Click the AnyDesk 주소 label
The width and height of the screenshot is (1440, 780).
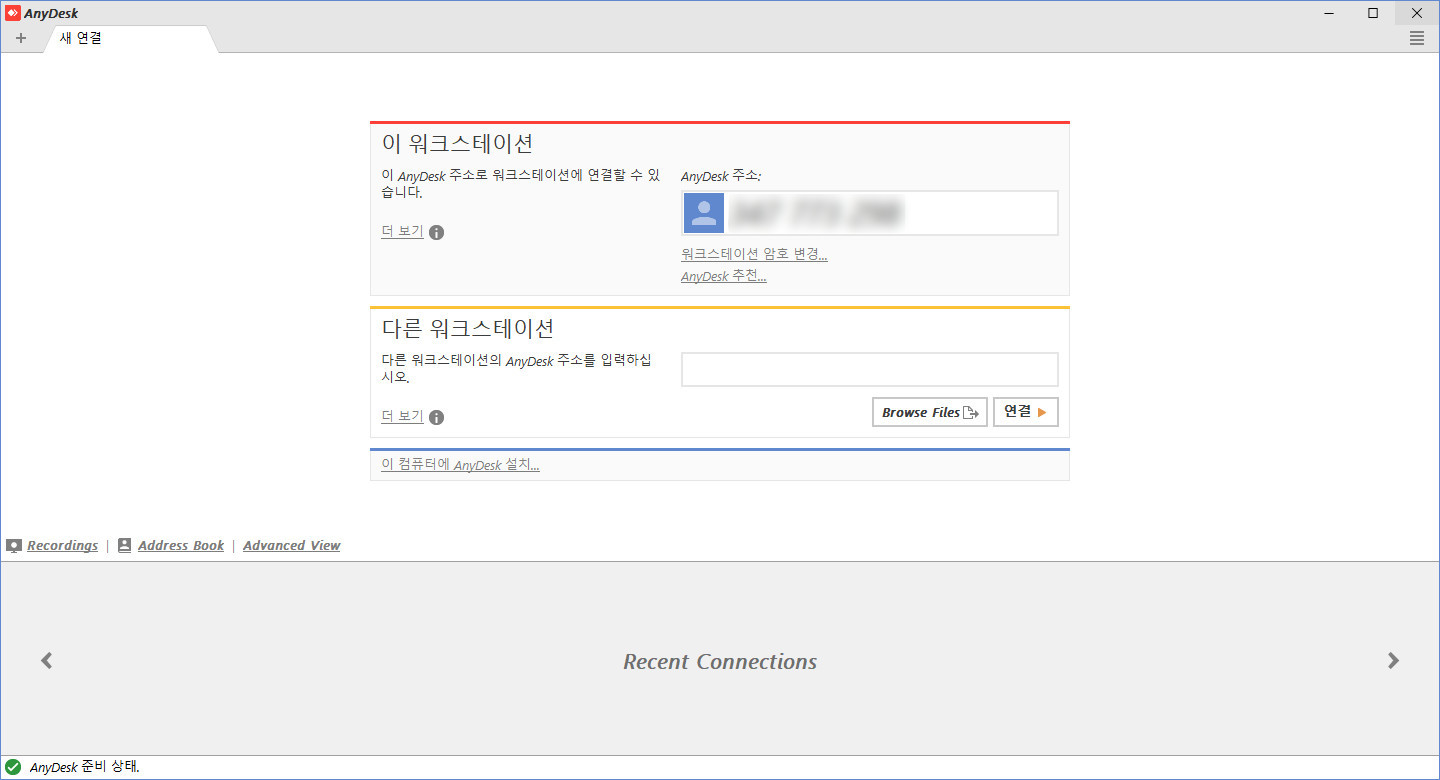(721, 176)
